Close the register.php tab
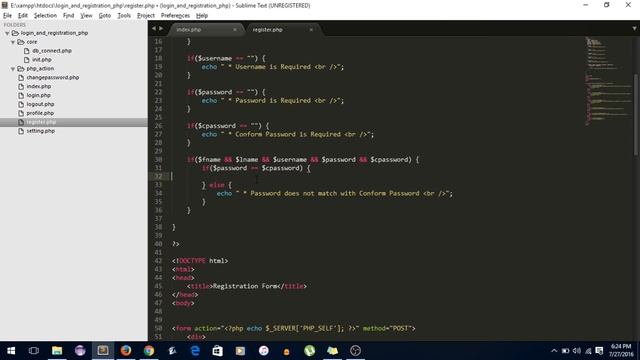 (x=311, y=30)
